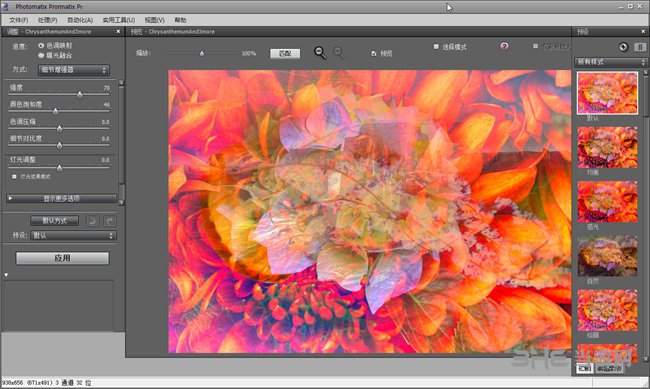This screenshot has width=650, height=389.
Task: Click the flower preview image
Action: 369,211
